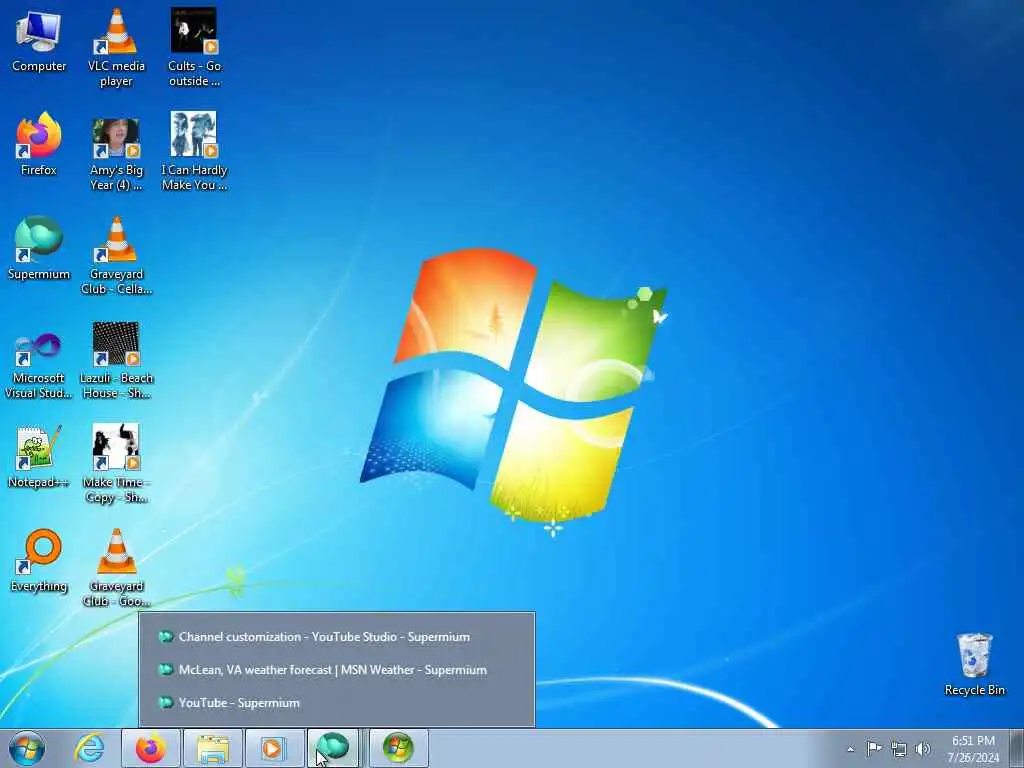1024x768 pixels.
Task: Open the Computer desktop icon
Action: pos(39,42)
